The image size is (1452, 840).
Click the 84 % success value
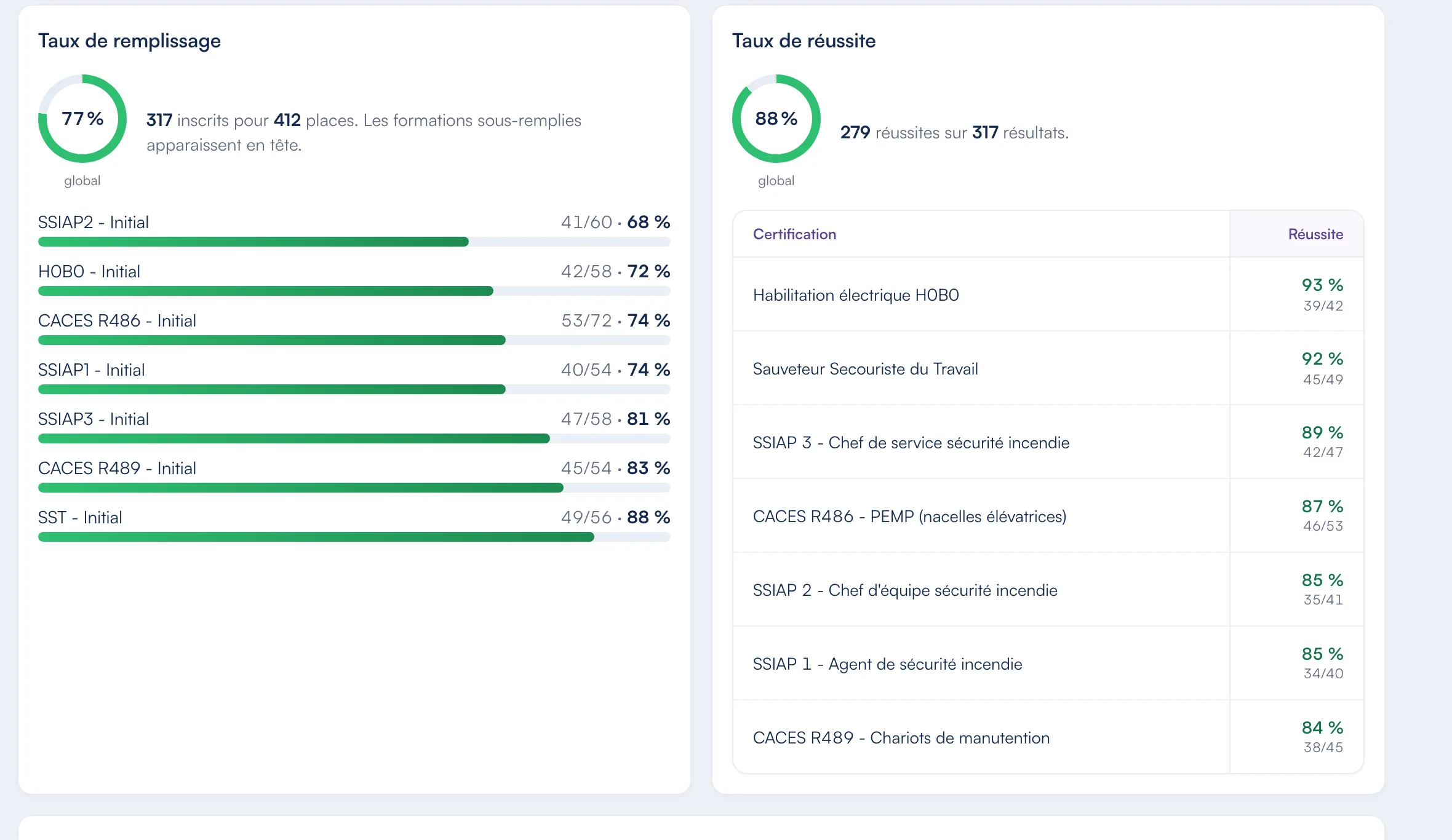[x=1322, y=727]
